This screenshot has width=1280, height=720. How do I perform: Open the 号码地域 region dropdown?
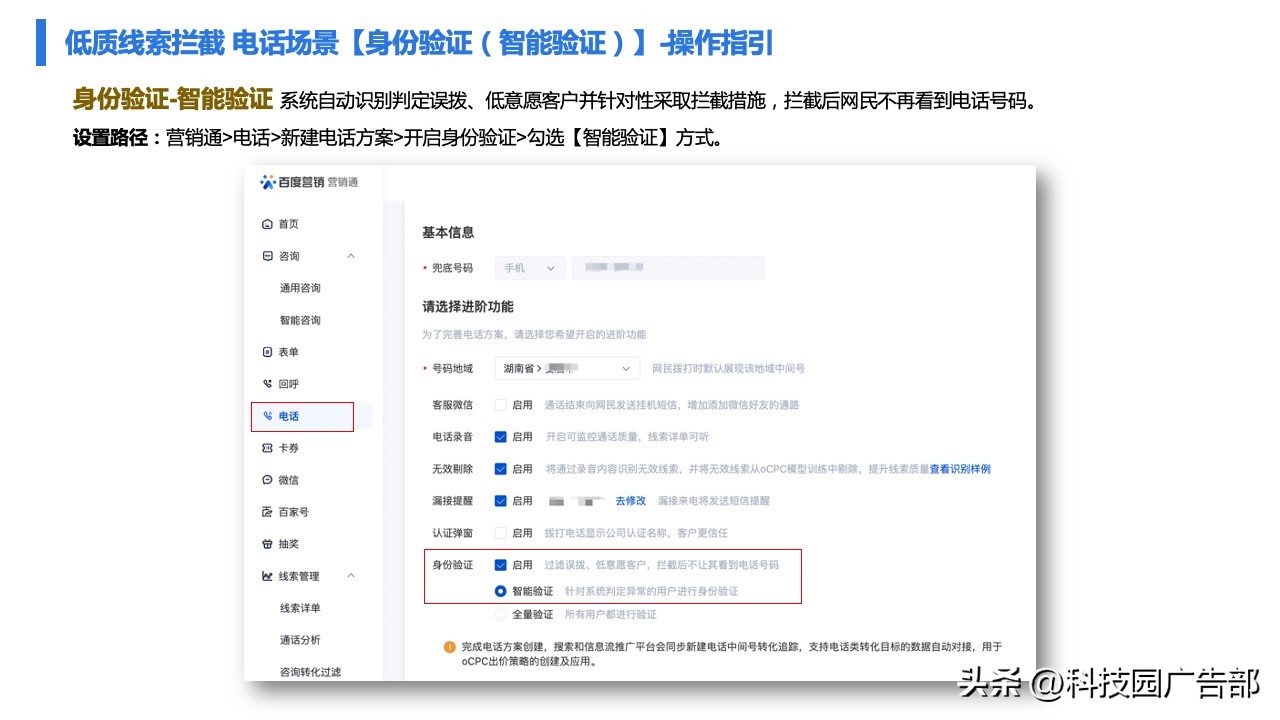[568, 368]
